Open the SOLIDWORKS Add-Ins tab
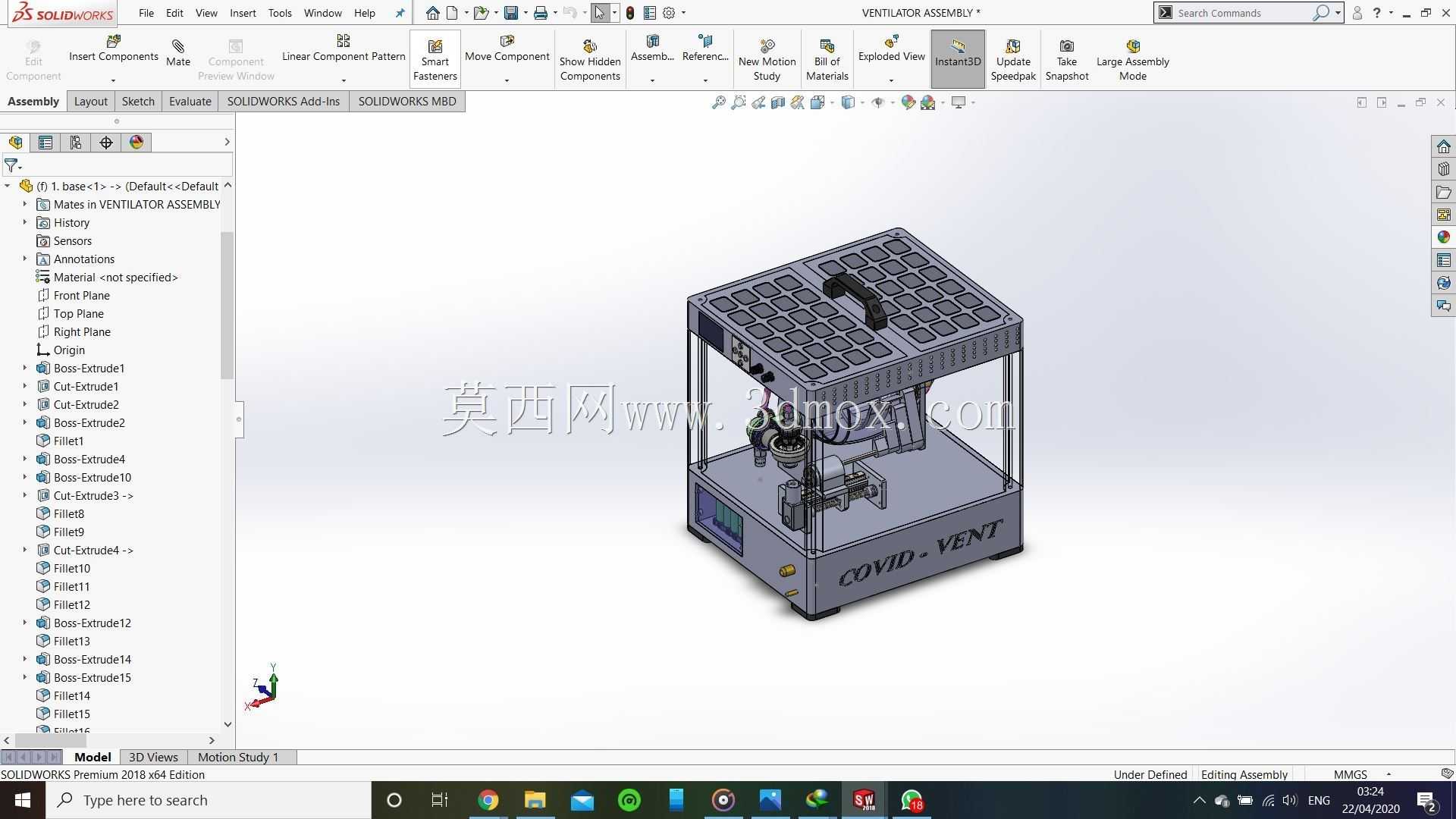This screenshot has height=819, width=1456. [284, 102]
